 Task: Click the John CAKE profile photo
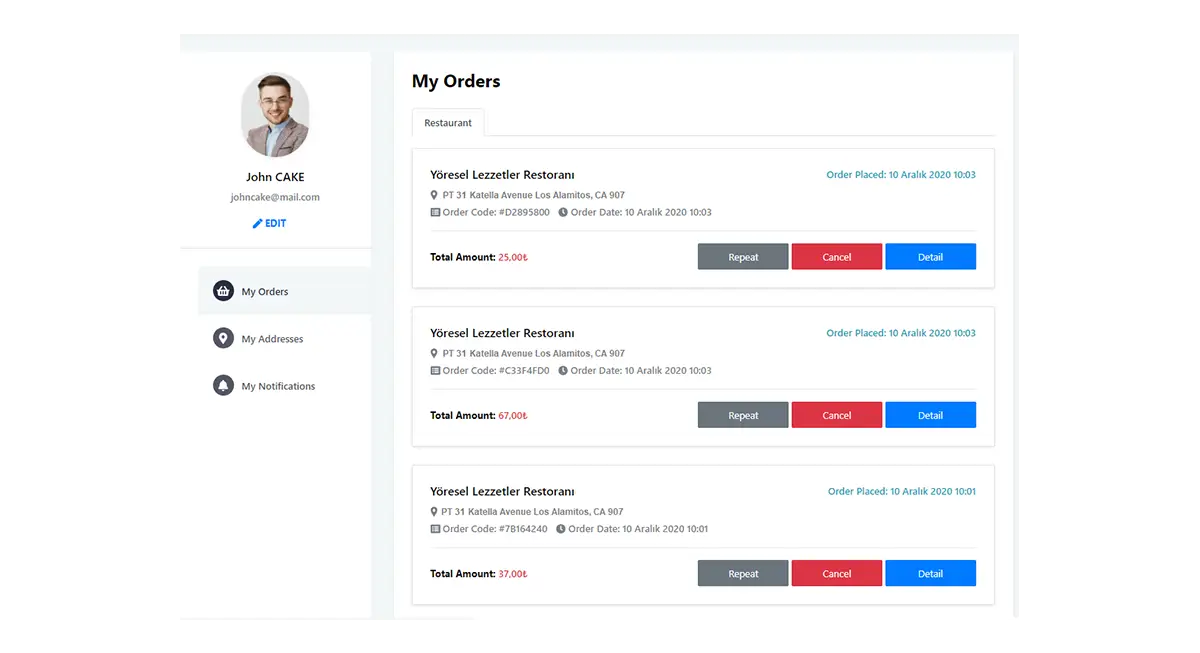[x=275, y=114]
